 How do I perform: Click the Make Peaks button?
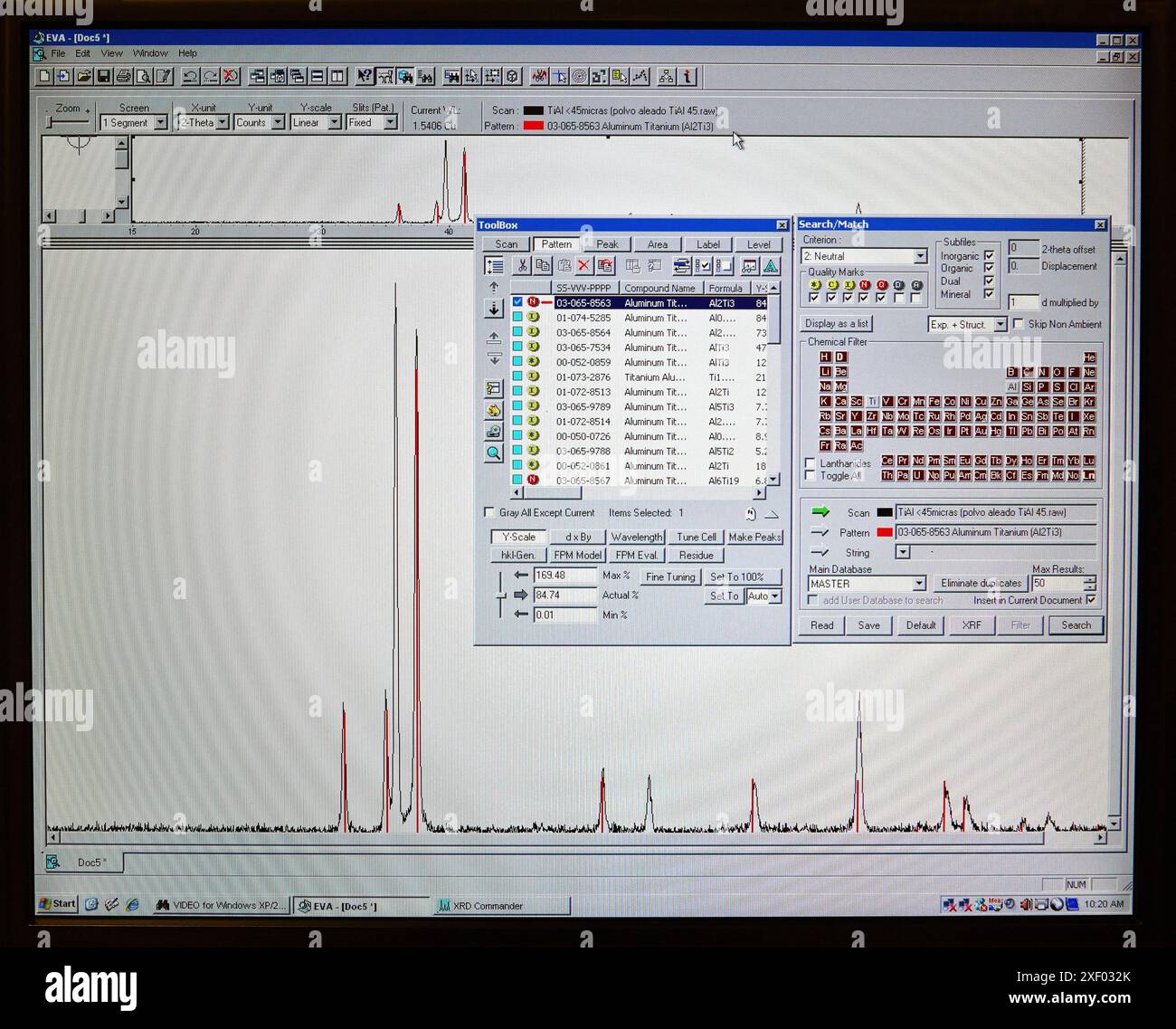[x=754, y=538]
